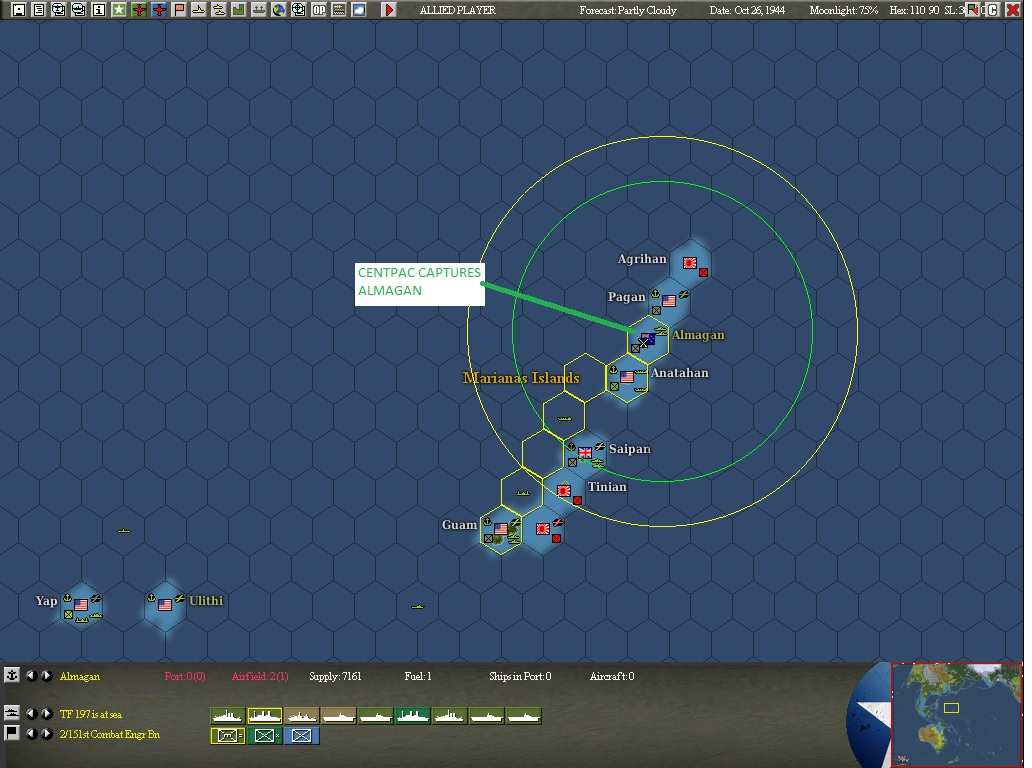1032x768 pixels.
Task: Click the minimap world overview
Action: point(956,714)
